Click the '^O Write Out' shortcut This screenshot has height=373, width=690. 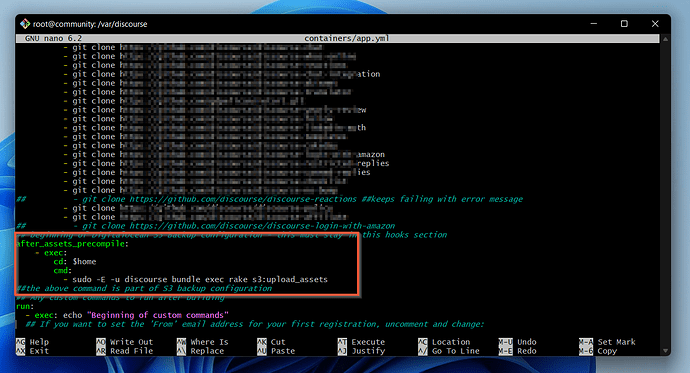click(x=125, y=342)
